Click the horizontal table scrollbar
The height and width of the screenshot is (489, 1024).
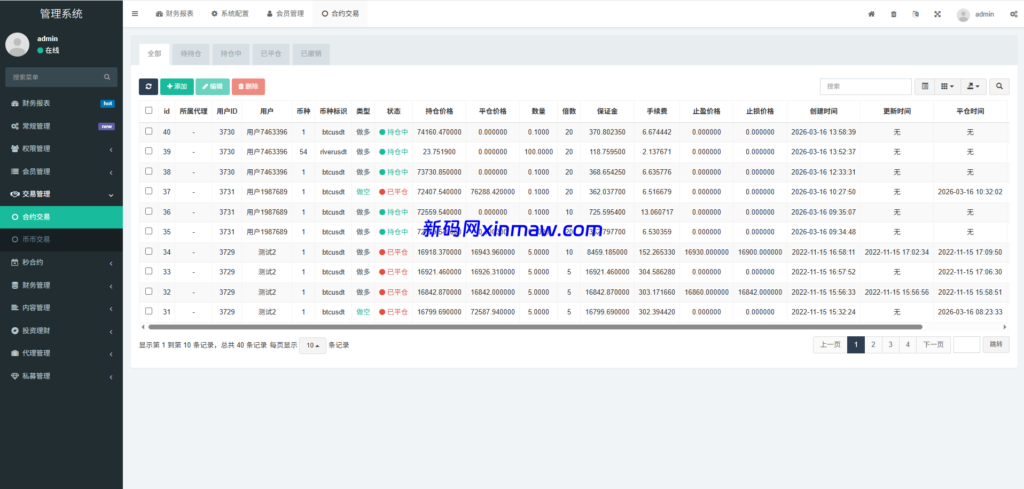535,326
